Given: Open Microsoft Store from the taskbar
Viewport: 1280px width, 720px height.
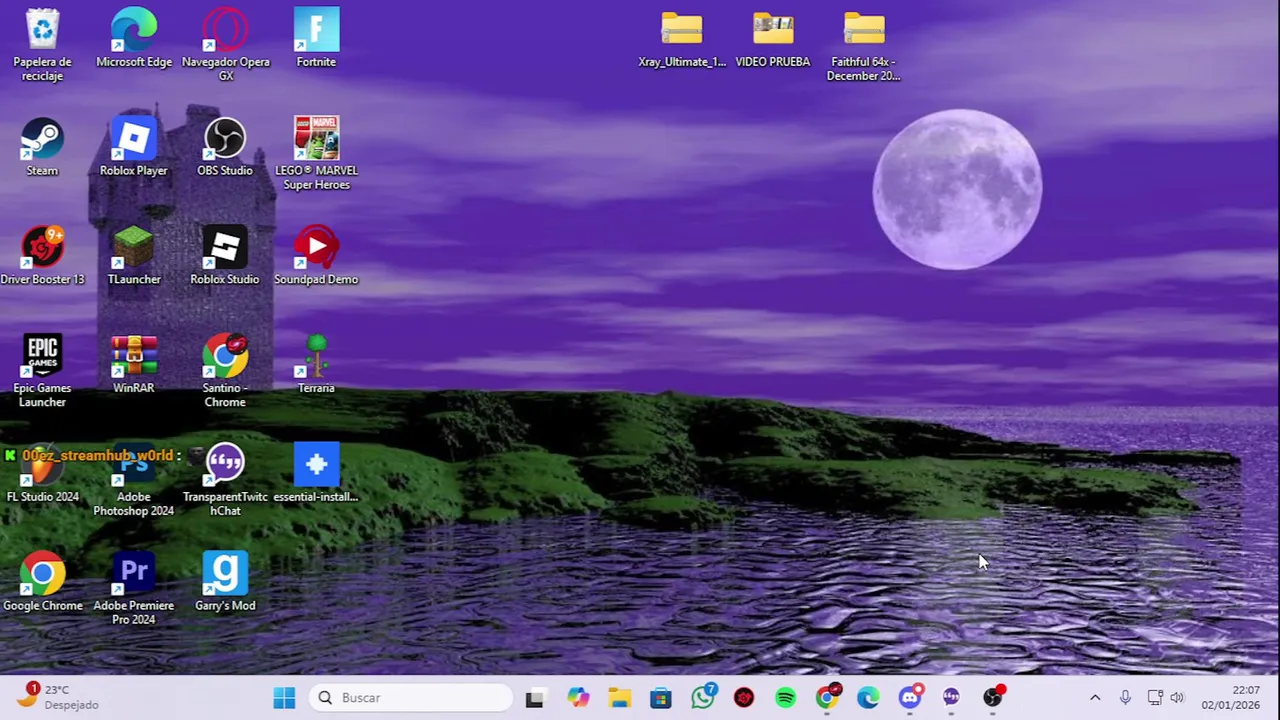Looking at the screenshot, I should (x=661, y=698).
